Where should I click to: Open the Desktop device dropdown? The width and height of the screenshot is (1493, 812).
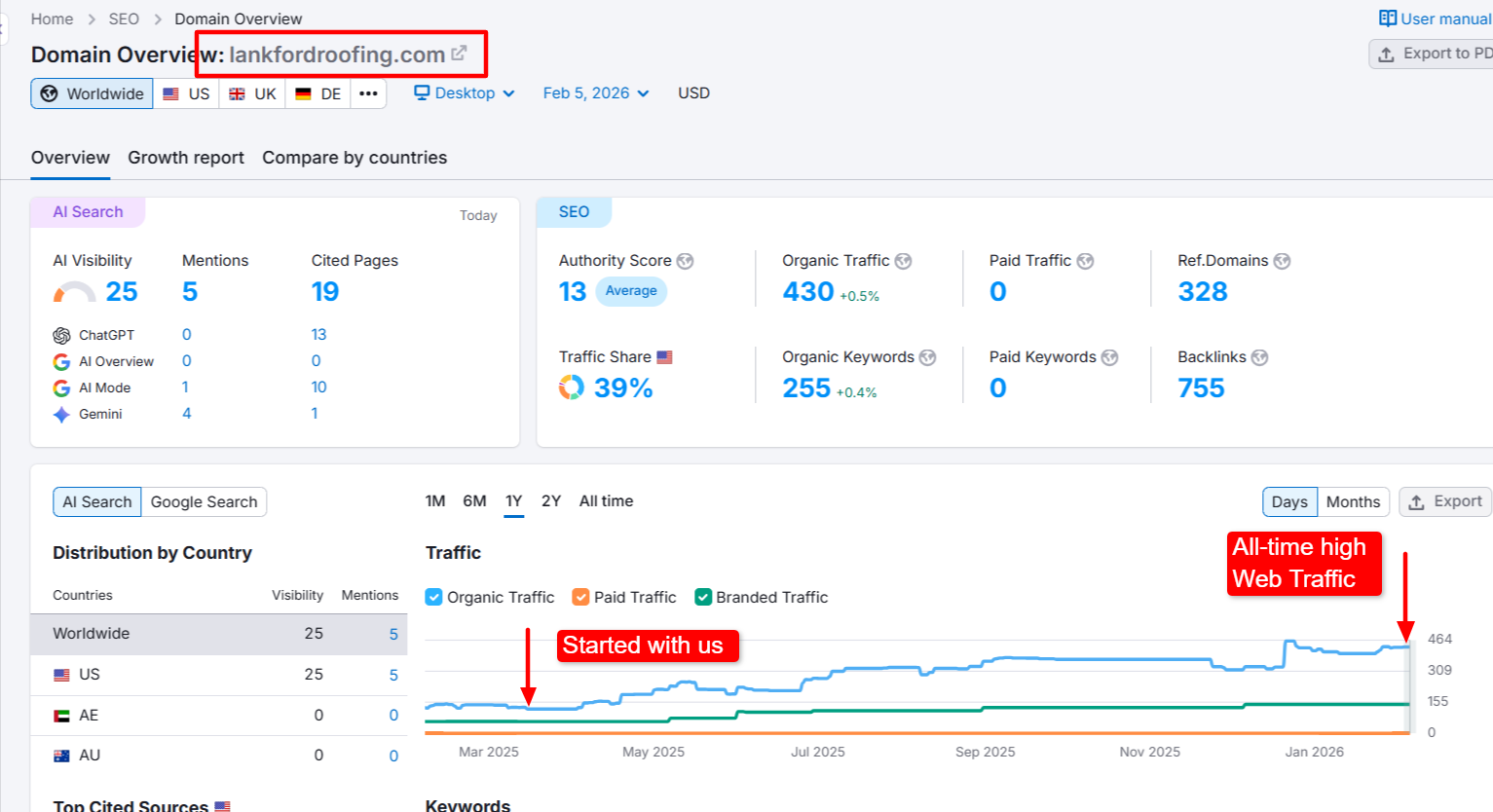pos(464,92)
